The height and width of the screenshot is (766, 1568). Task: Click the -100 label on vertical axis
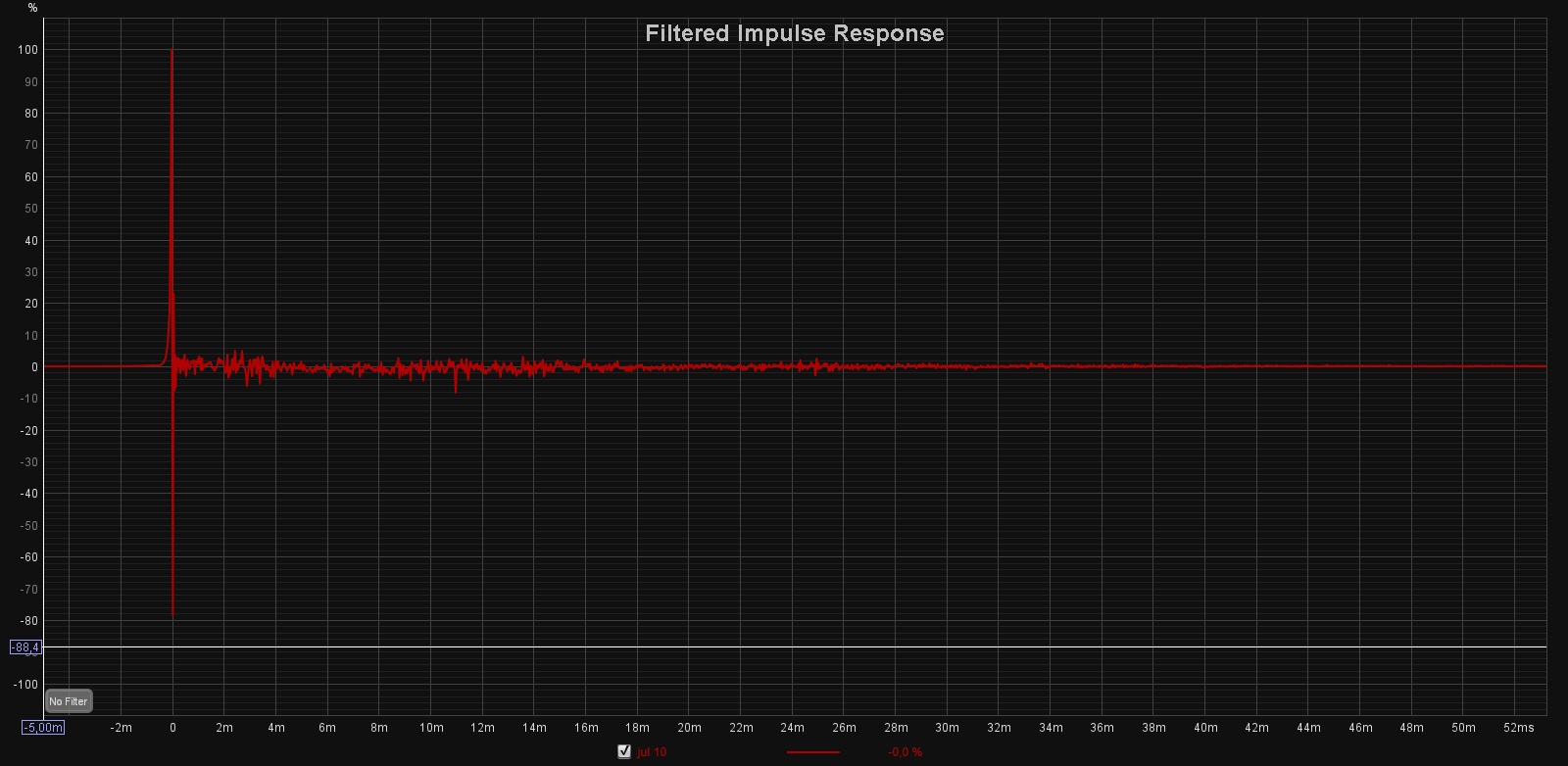26,685
